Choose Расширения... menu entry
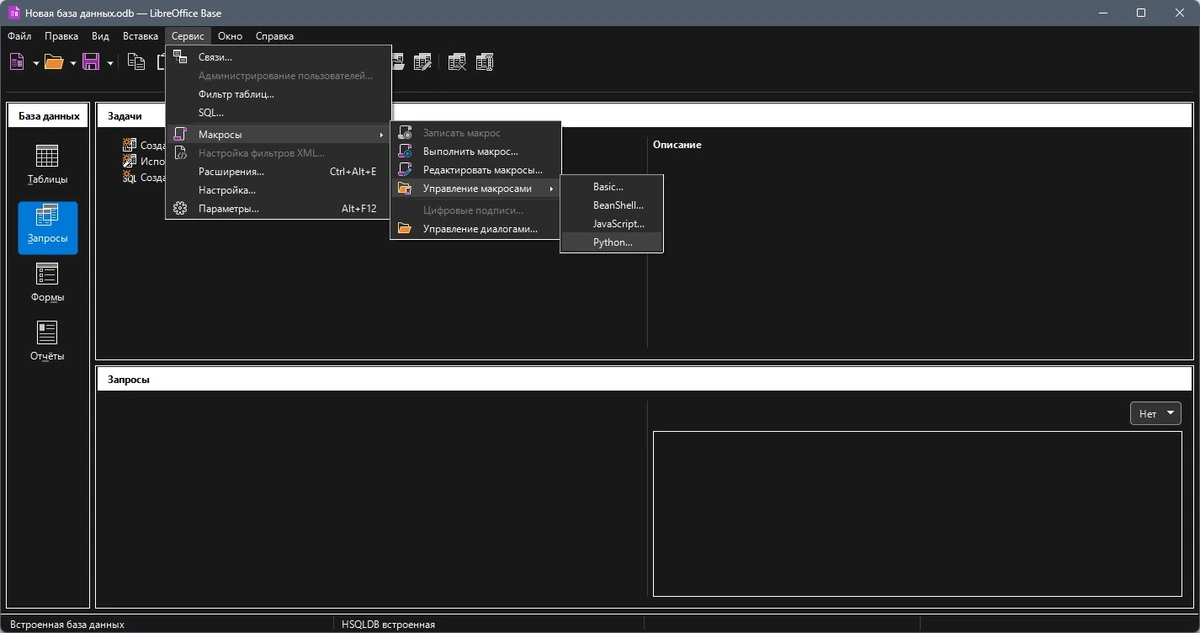 coord(277,172)
